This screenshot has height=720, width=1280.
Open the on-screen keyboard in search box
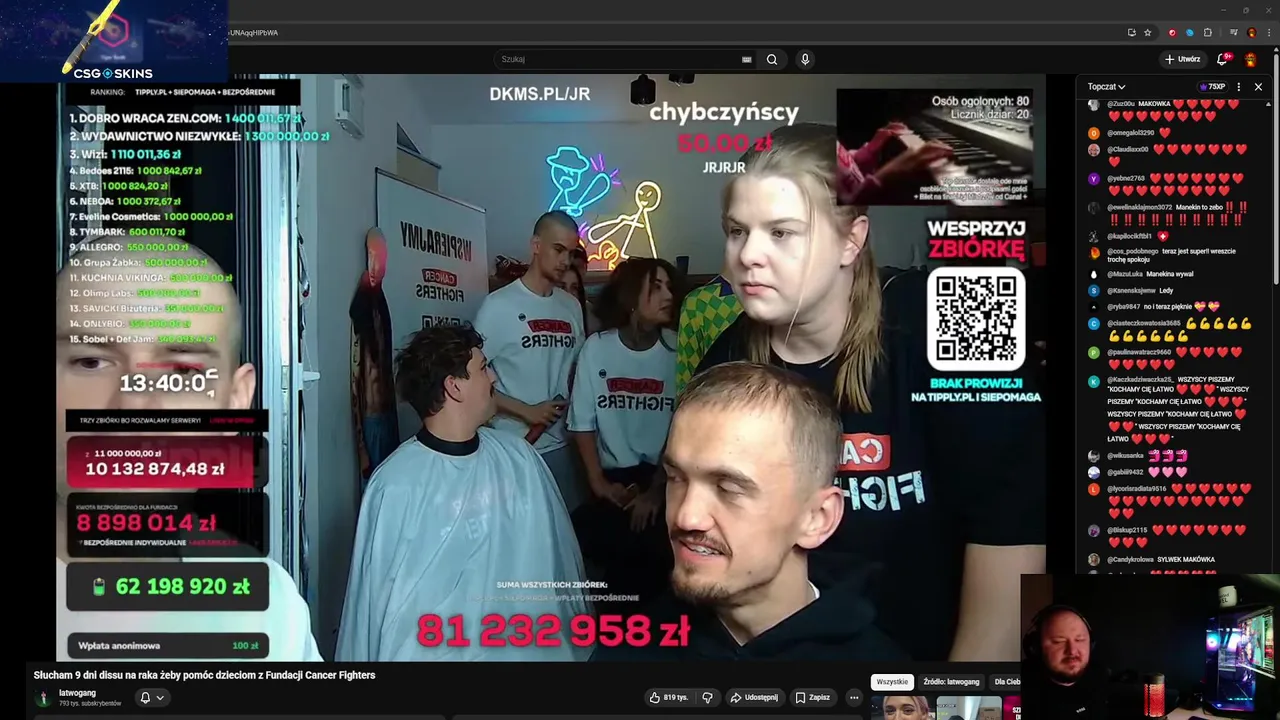click(x=746, y=59)
